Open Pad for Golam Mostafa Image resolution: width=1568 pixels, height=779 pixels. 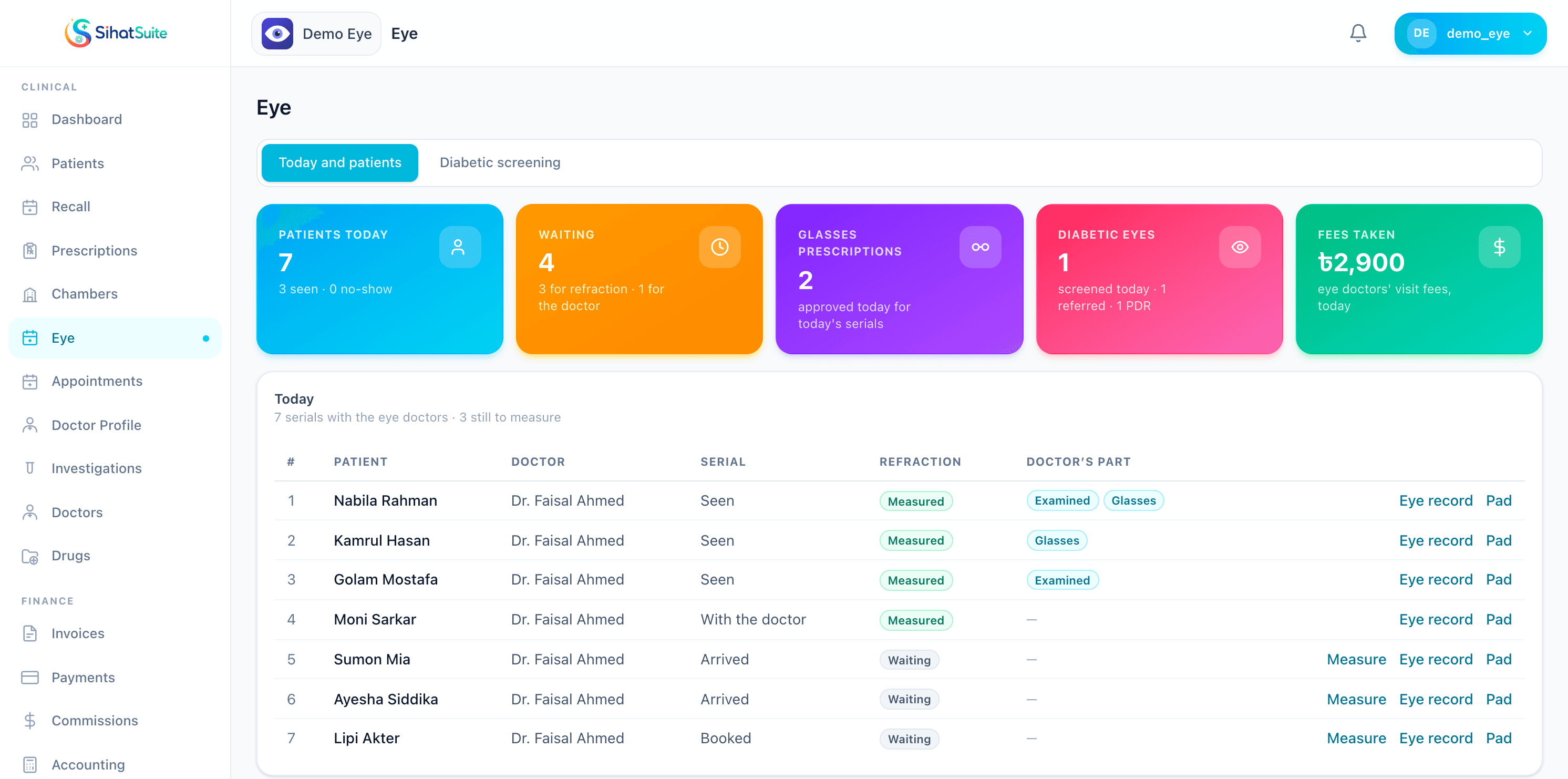click(x=1499, y=579)
